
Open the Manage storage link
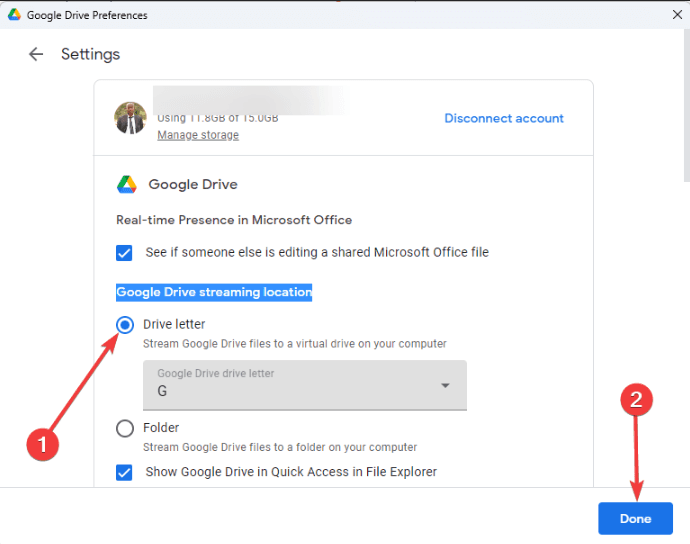198,135
